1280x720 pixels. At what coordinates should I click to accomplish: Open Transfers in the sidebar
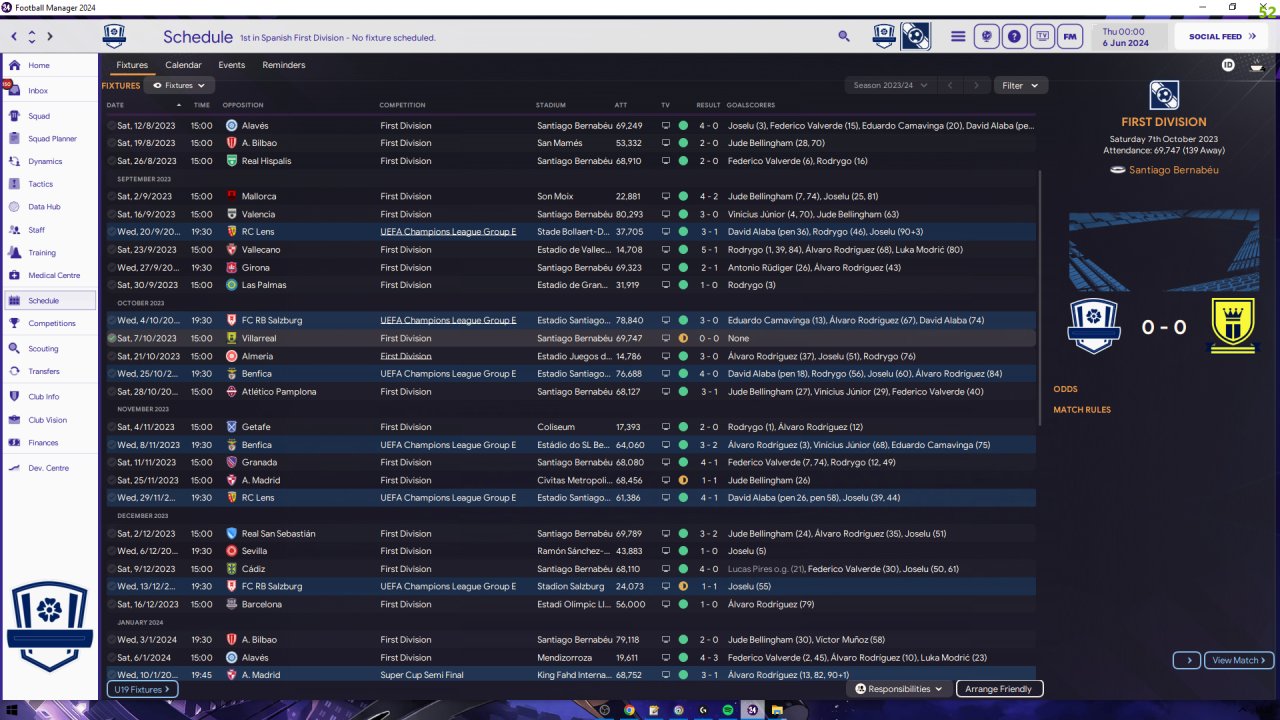pos(50,371)
